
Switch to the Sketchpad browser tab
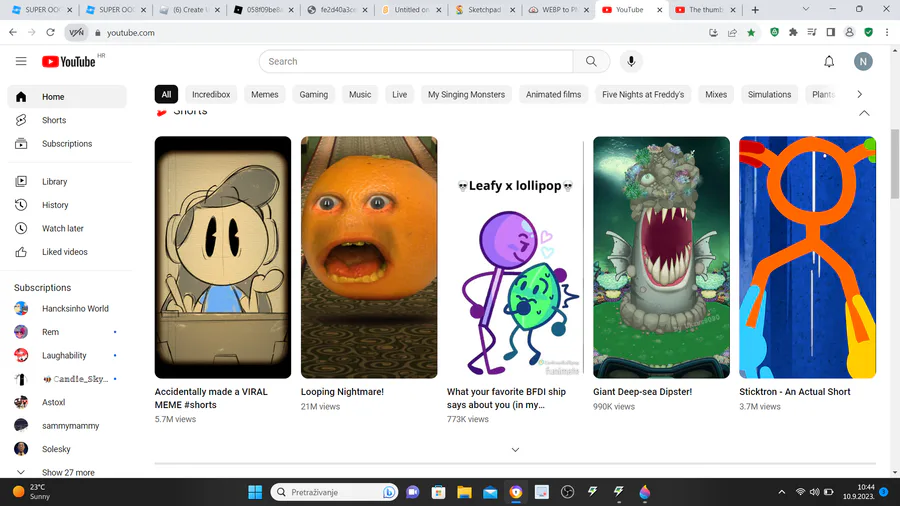(485, 10)
